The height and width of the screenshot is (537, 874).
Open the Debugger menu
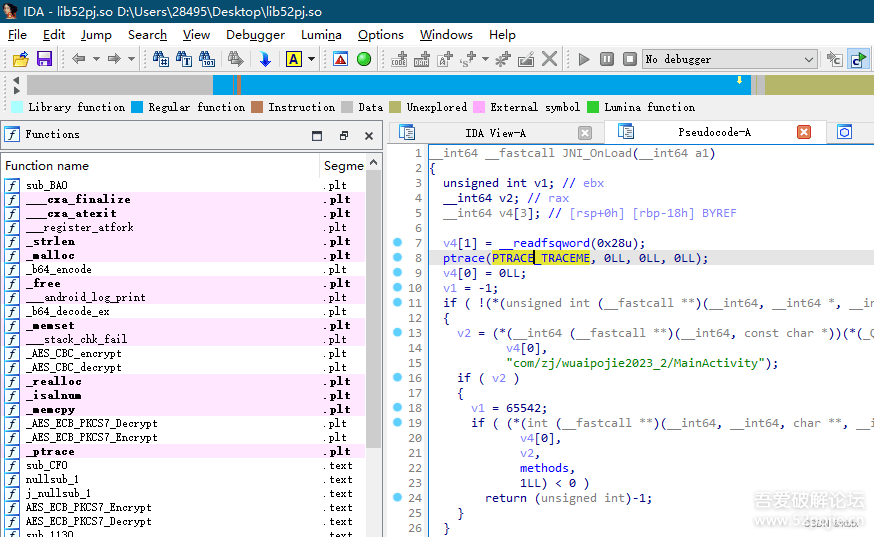click(x=255, y=34)
